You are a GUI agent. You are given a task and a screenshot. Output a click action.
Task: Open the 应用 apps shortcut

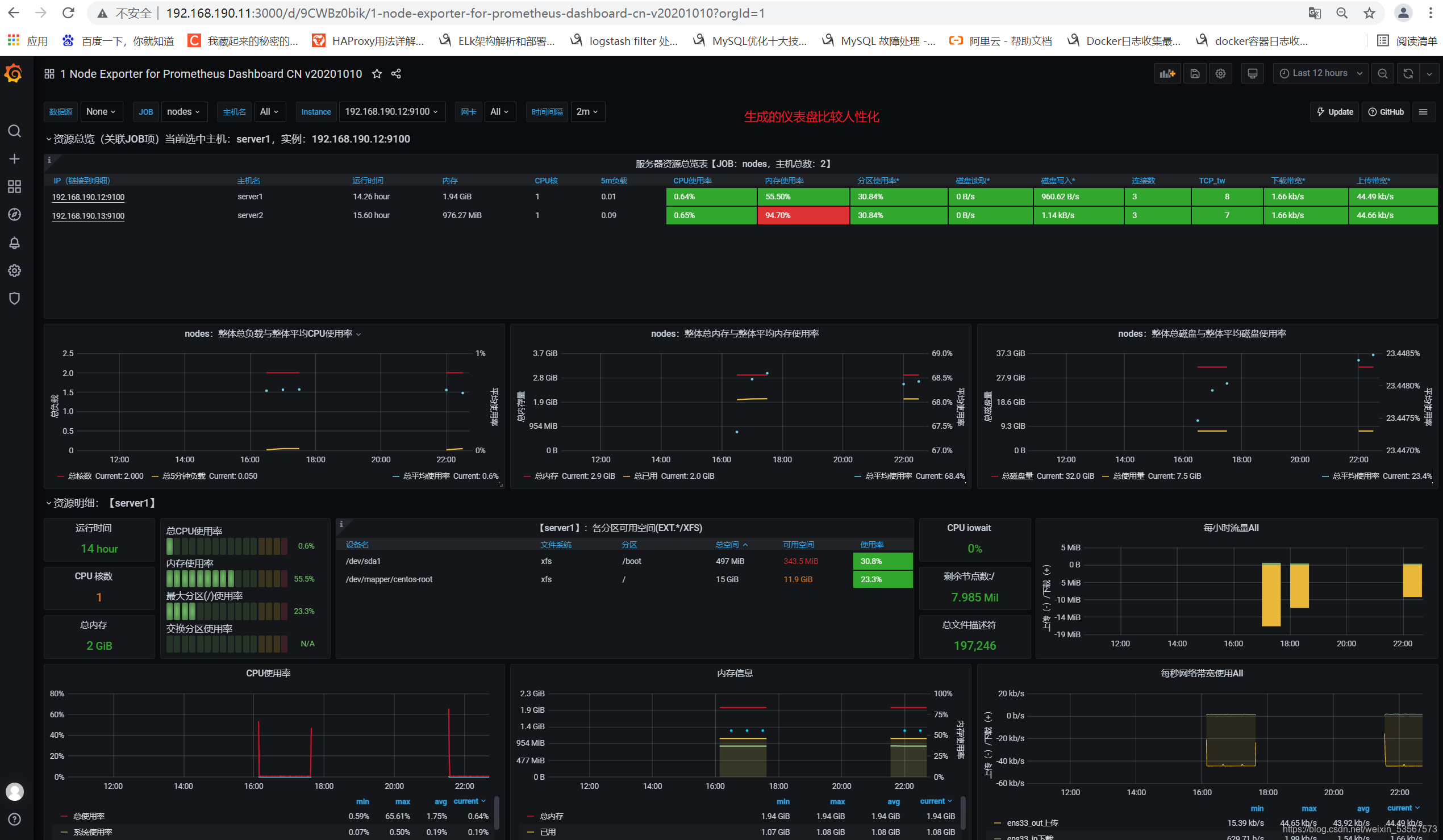point(27,41)
